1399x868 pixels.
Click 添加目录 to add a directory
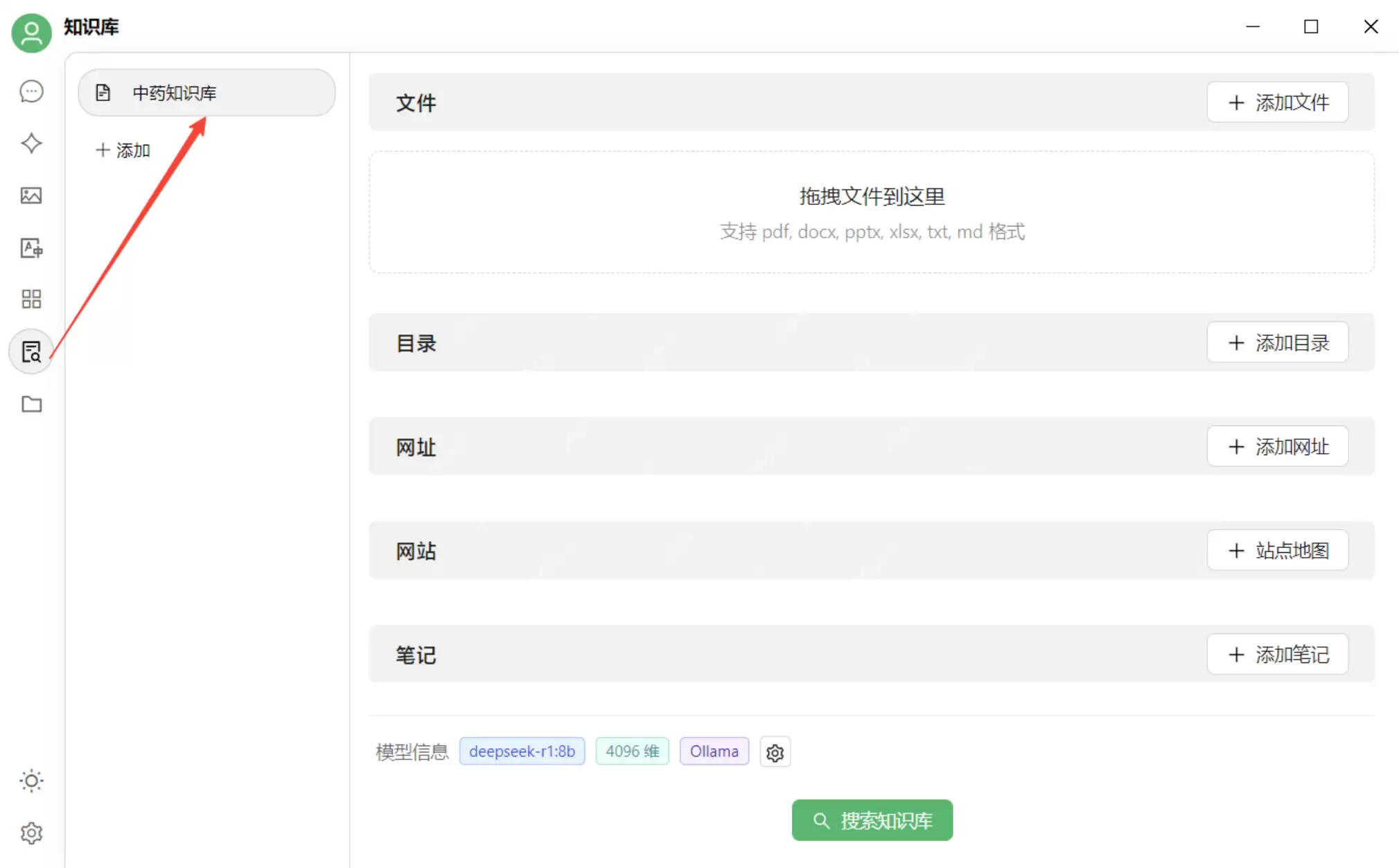(1277, 342)
